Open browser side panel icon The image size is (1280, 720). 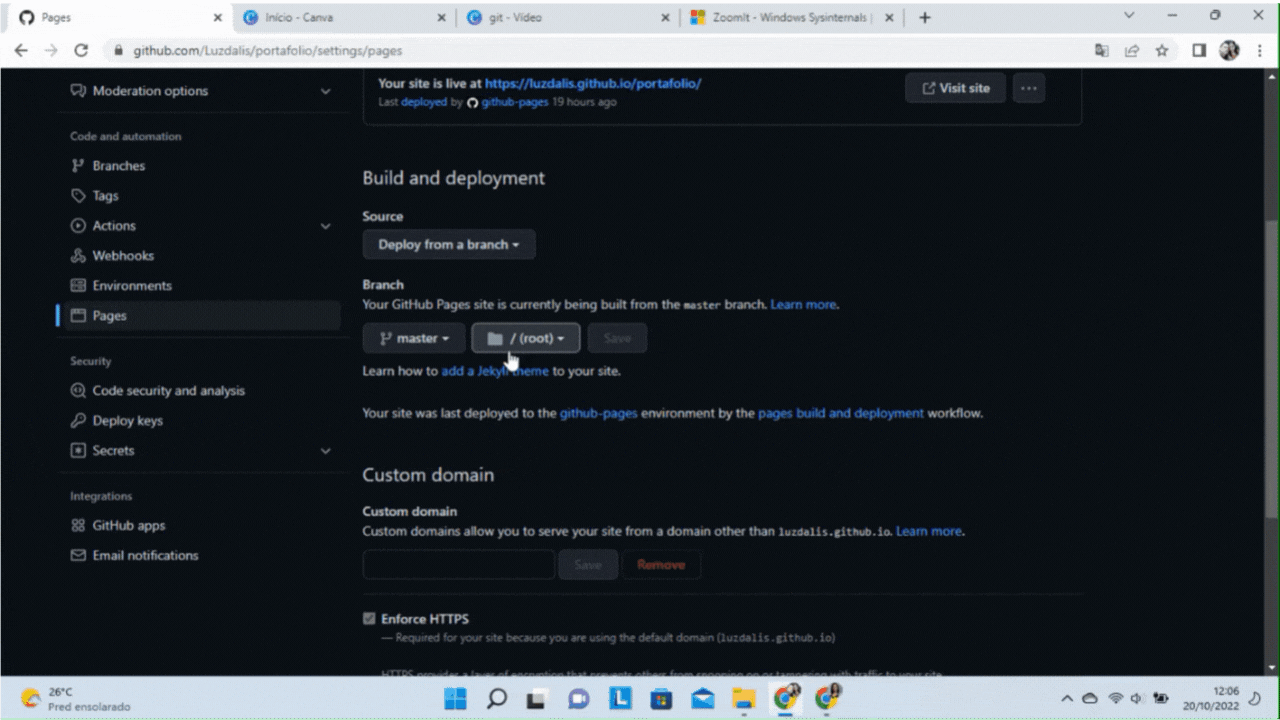point(1199,50)
